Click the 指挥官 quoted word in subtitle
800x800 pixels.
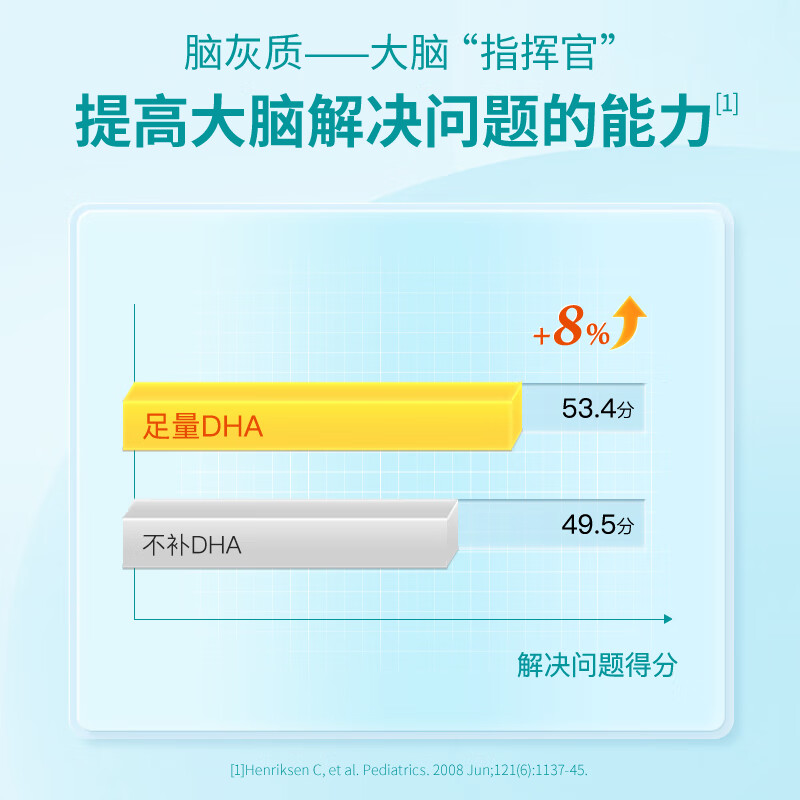(535, 50)
